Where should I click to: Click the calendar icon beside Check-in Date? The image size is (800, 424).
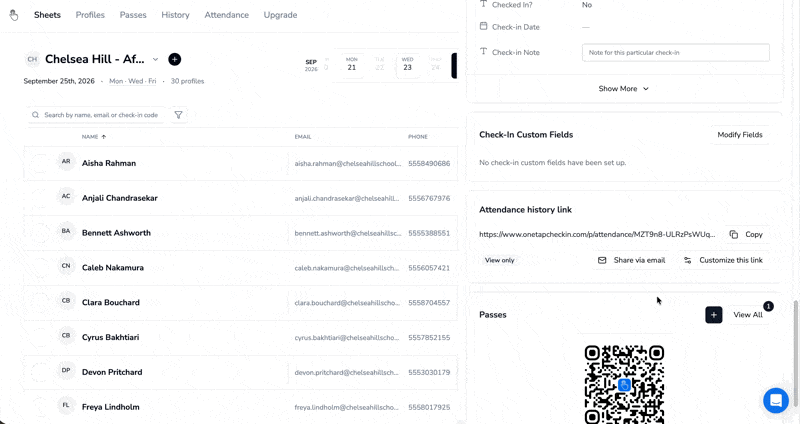pyautogui.click(x=483, y=26)
